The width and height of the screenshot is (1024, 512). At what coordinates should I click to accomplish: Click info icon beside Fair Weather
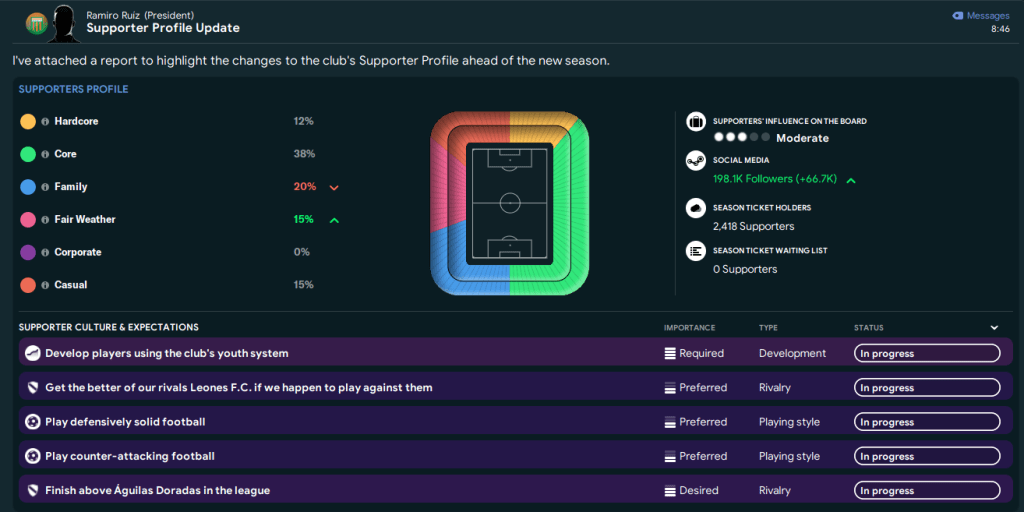click(45, 220)
